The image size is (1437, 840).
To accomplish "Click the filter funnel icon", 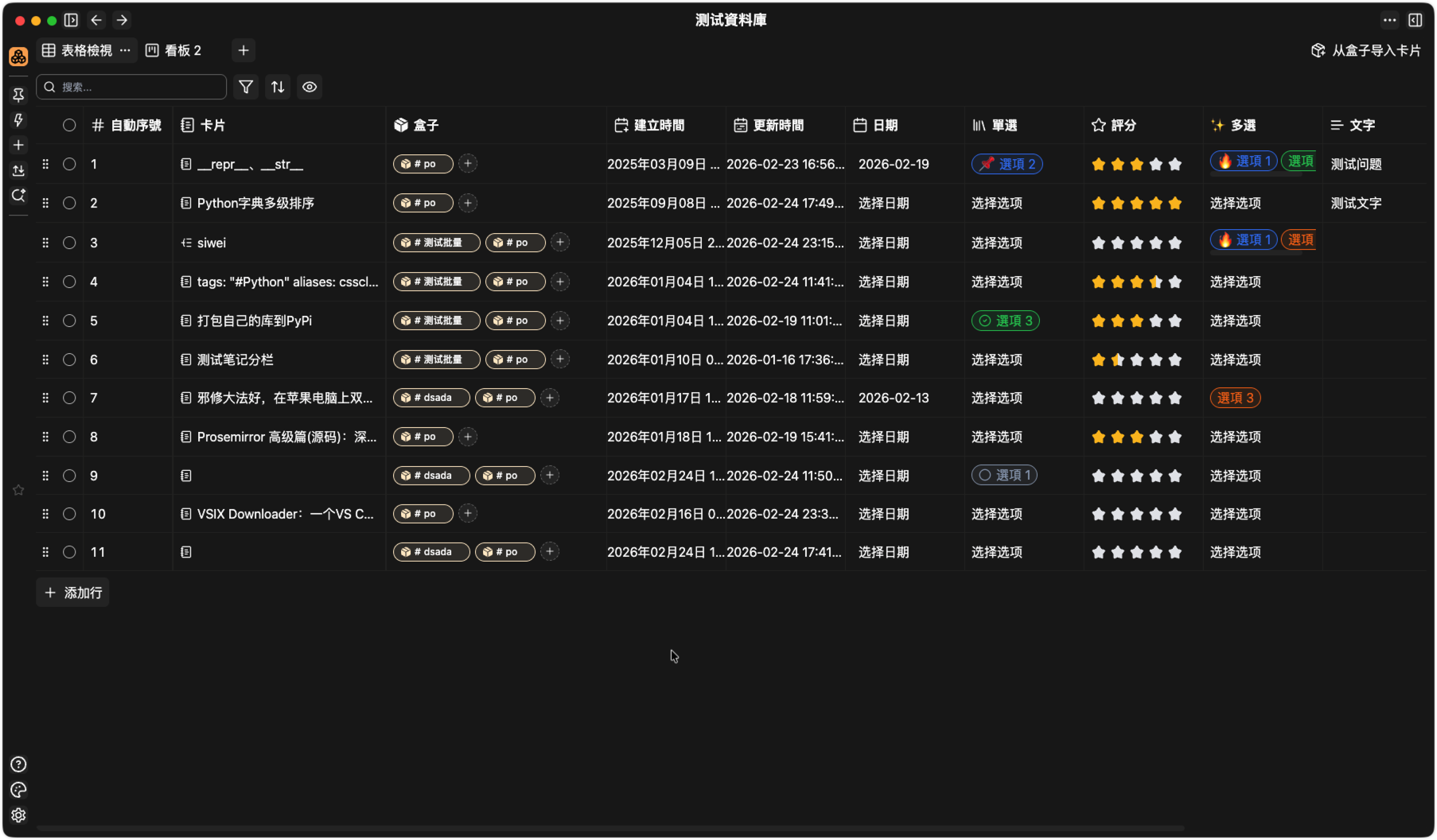I will pyautogui.click(x=246, y=87).
